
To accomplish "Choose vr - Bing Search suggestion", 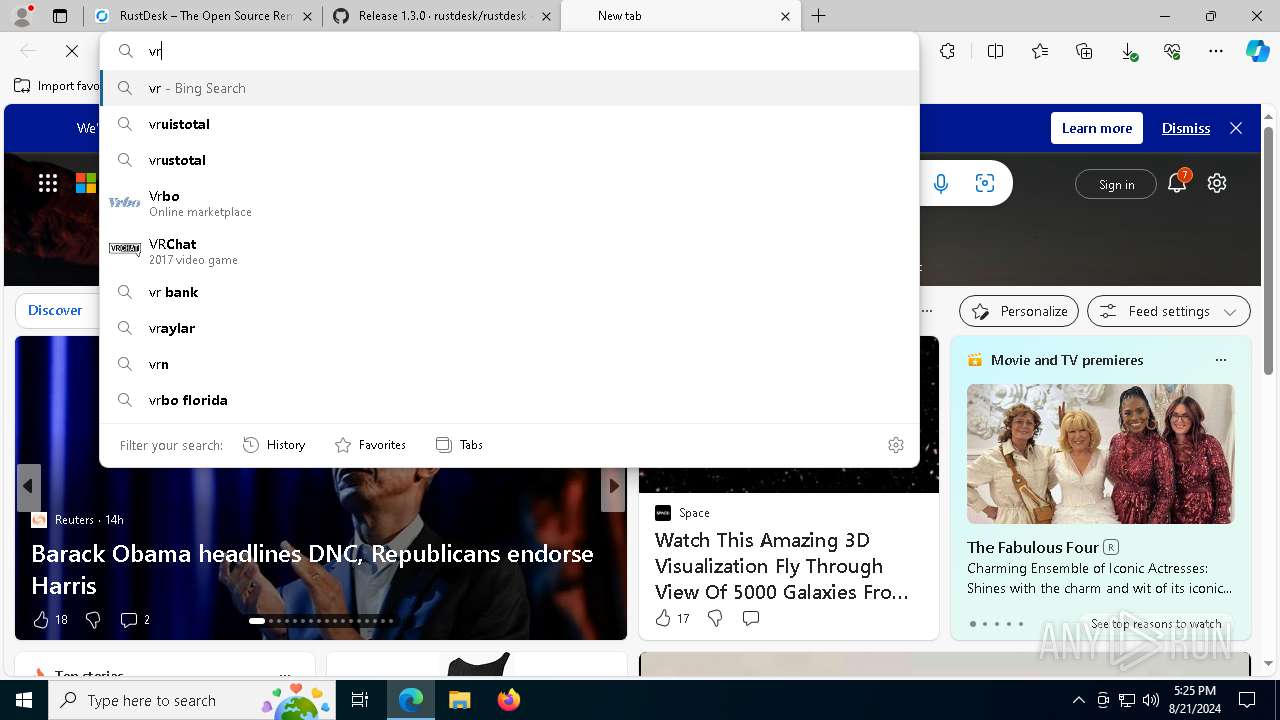I will click(x=509, y=88).
